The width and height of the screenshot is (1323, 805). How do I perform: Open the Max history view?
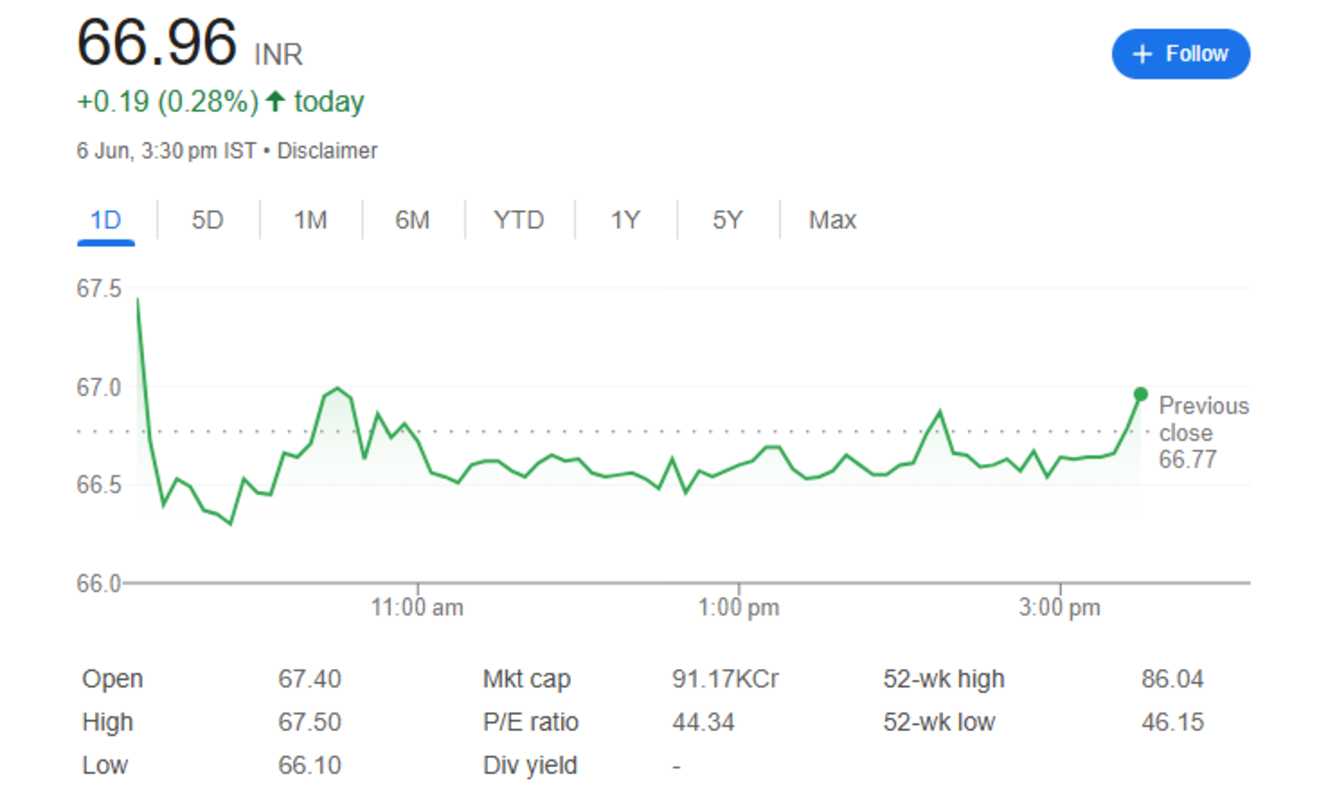pos(831,219)
